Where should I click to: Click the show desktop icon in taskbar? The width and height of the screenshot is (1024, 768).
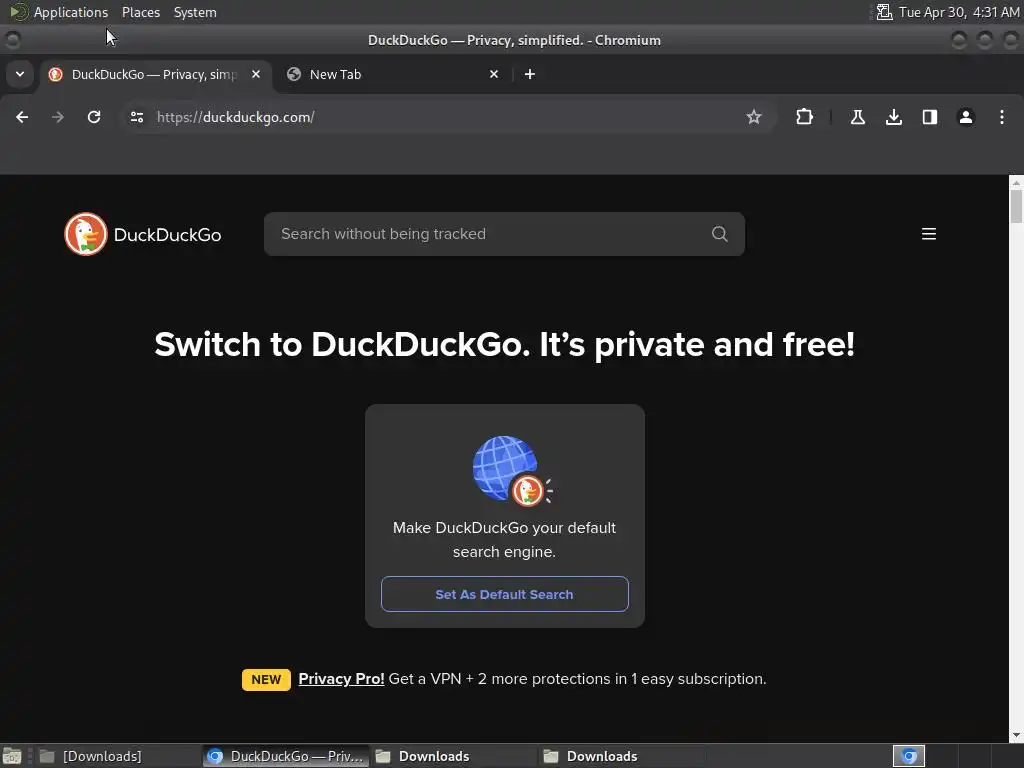coord(12,756)
